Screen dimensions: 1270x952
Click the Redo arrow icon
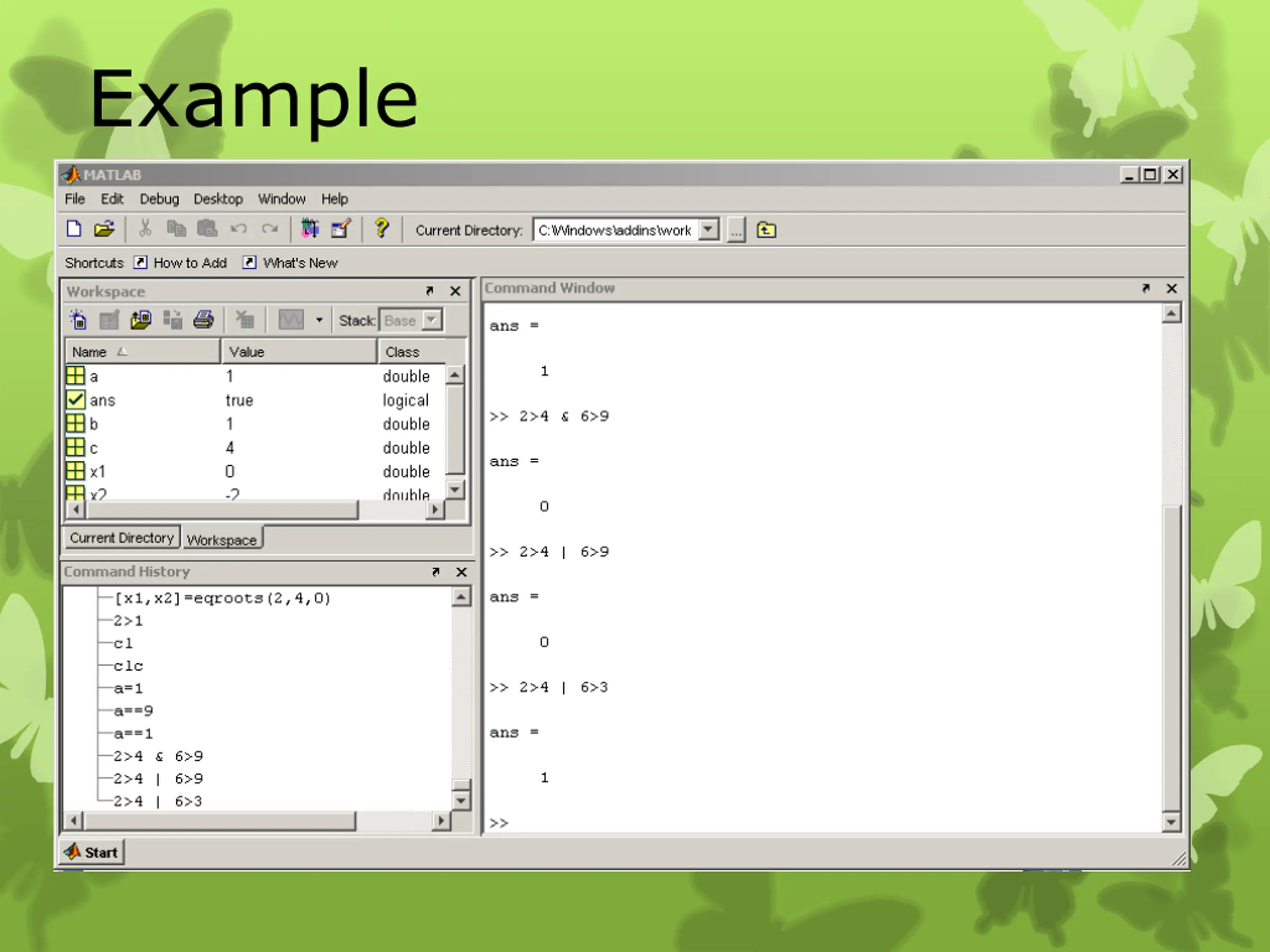click(x=269, y=230)
